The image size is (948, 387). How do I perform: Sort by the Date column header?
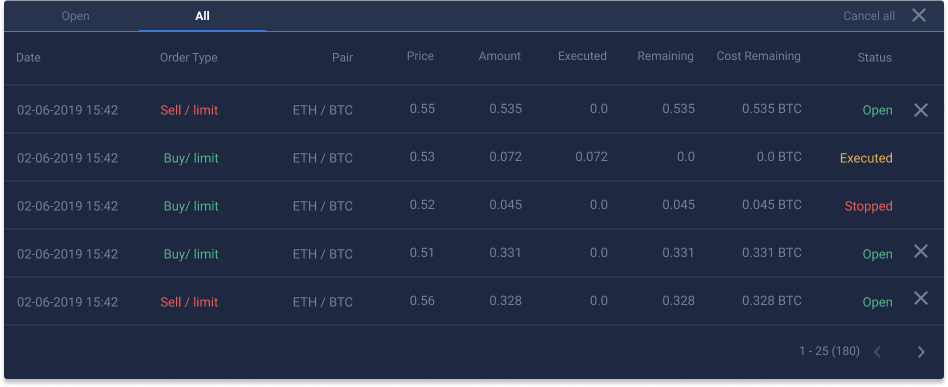click(28, 58)
